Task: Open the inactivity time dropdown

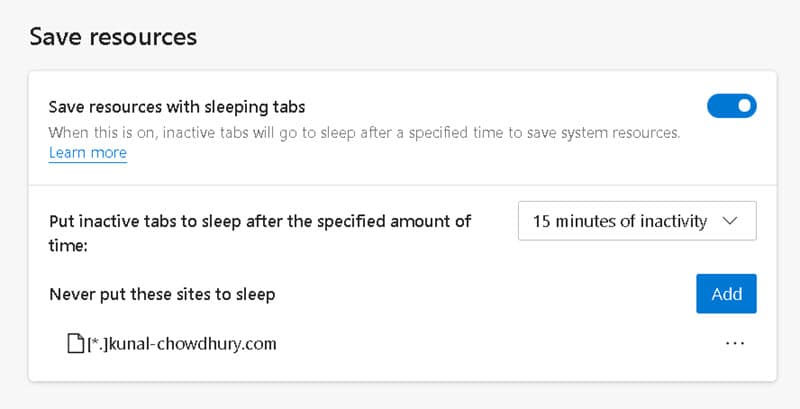Action: (636, 221)
